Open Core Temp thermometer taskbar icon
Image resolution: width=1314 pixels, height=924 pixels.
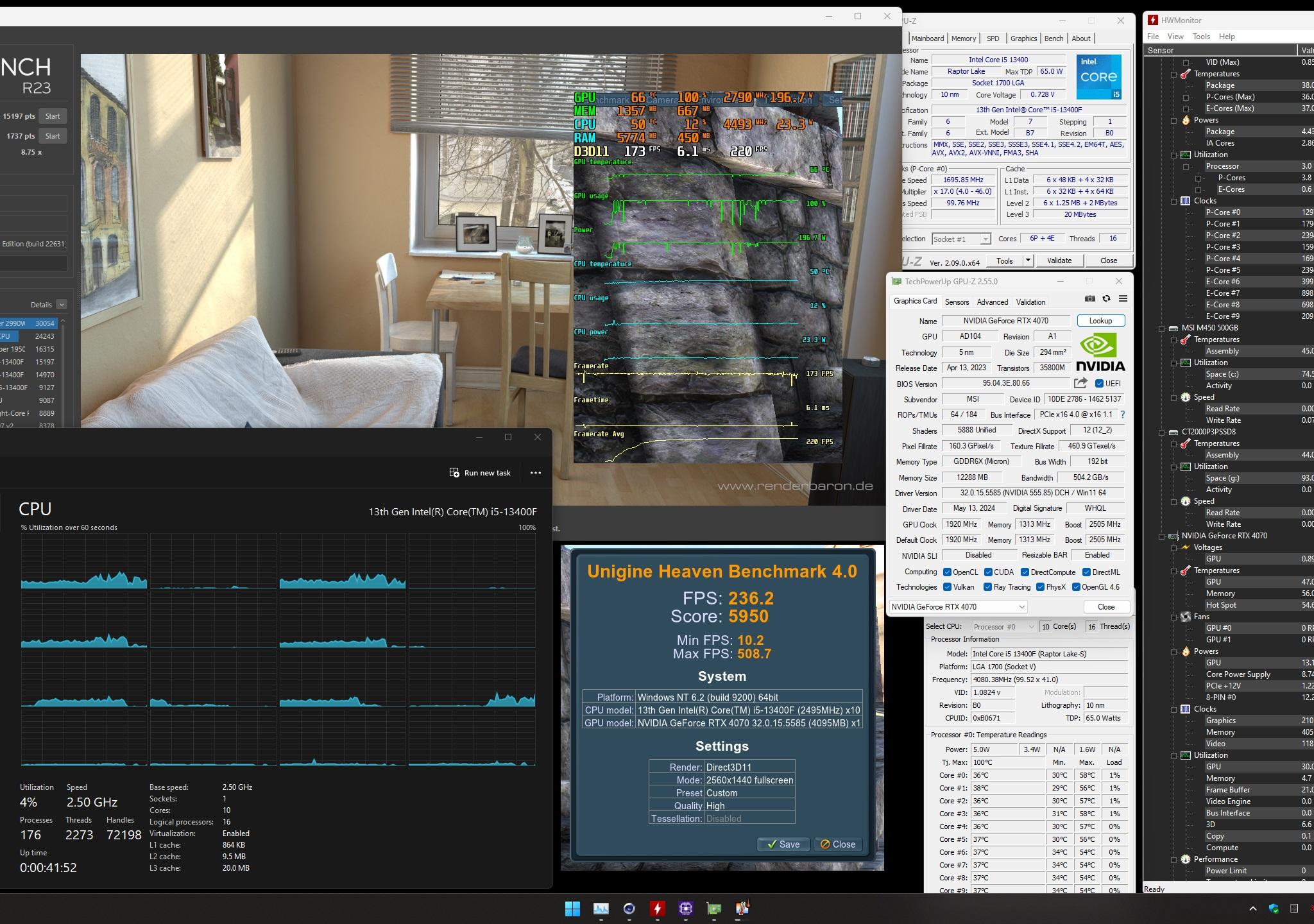tap(742, 909)
